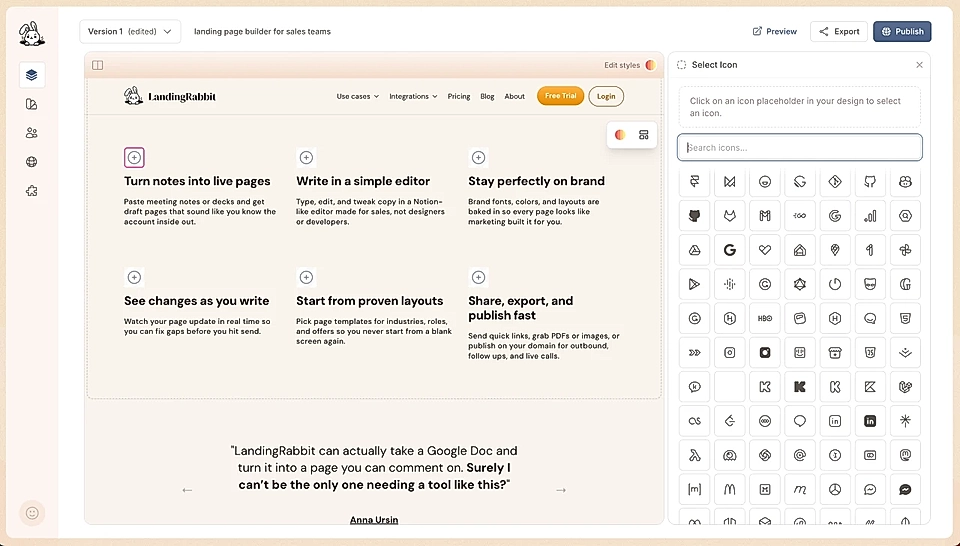Screen dimensions: 960x546
Task: Open the About nav item
Action: (514, 96)
